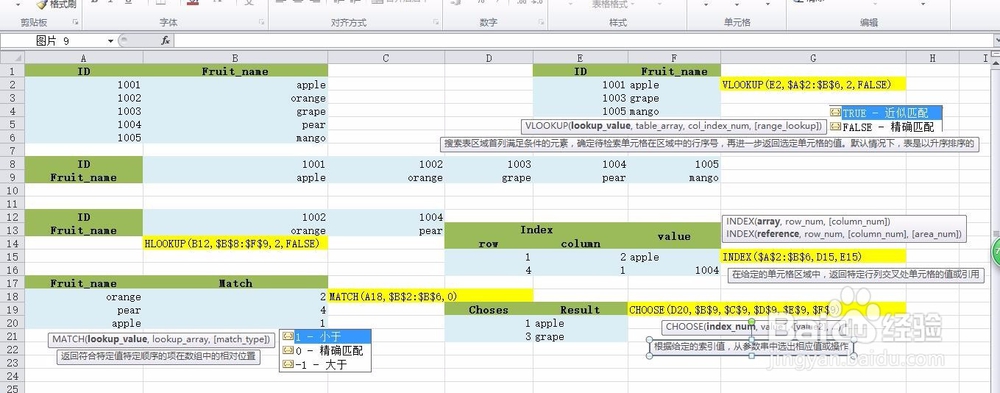Click the column sub-header cell
The width and height of the screenshot is (1000, 393).
click(580, 243)
